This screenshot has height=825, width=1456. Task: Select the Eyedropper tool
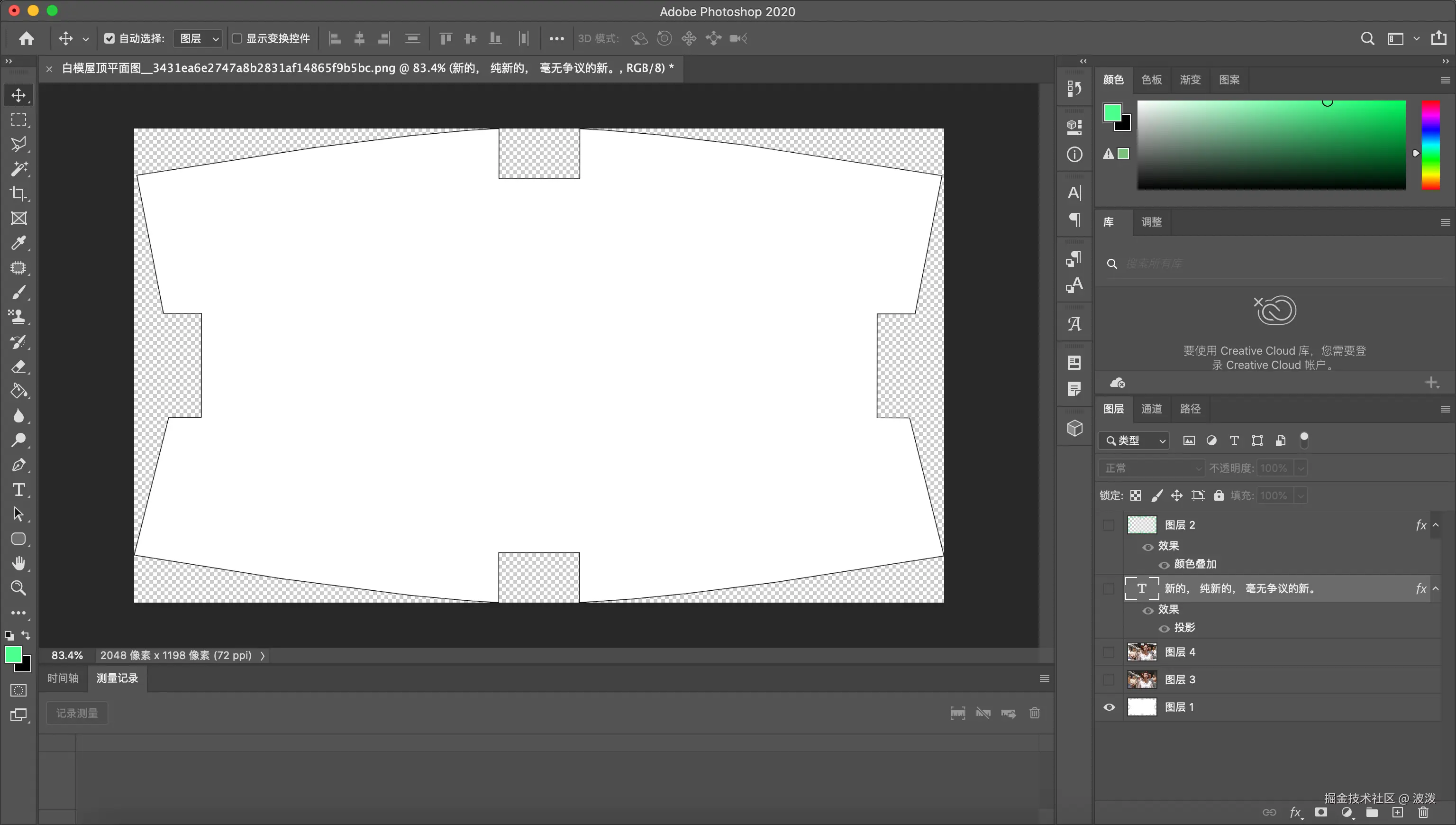(x=18, y=243)
